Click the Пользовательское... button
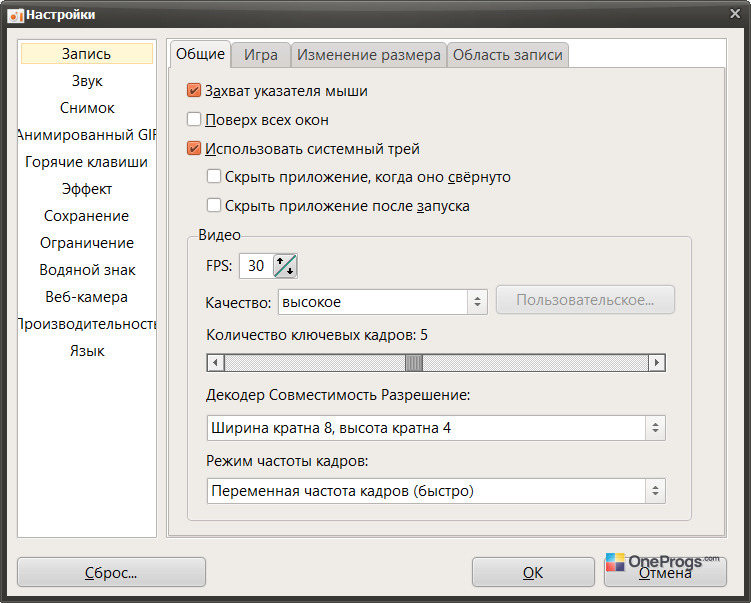 coord(585,300)
